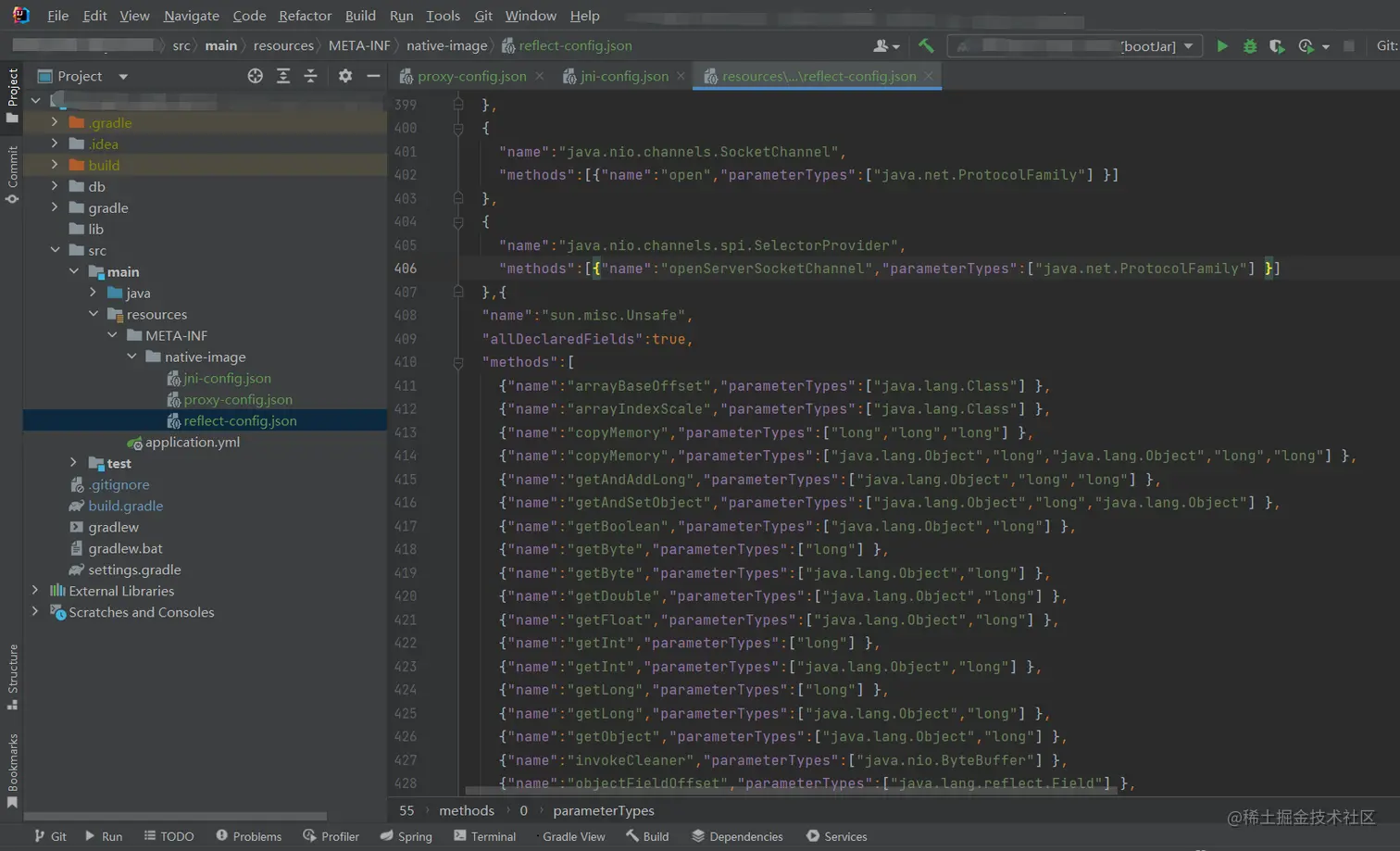Expand the test folder
Viewport: 1400px width, 851px height.
73,463
